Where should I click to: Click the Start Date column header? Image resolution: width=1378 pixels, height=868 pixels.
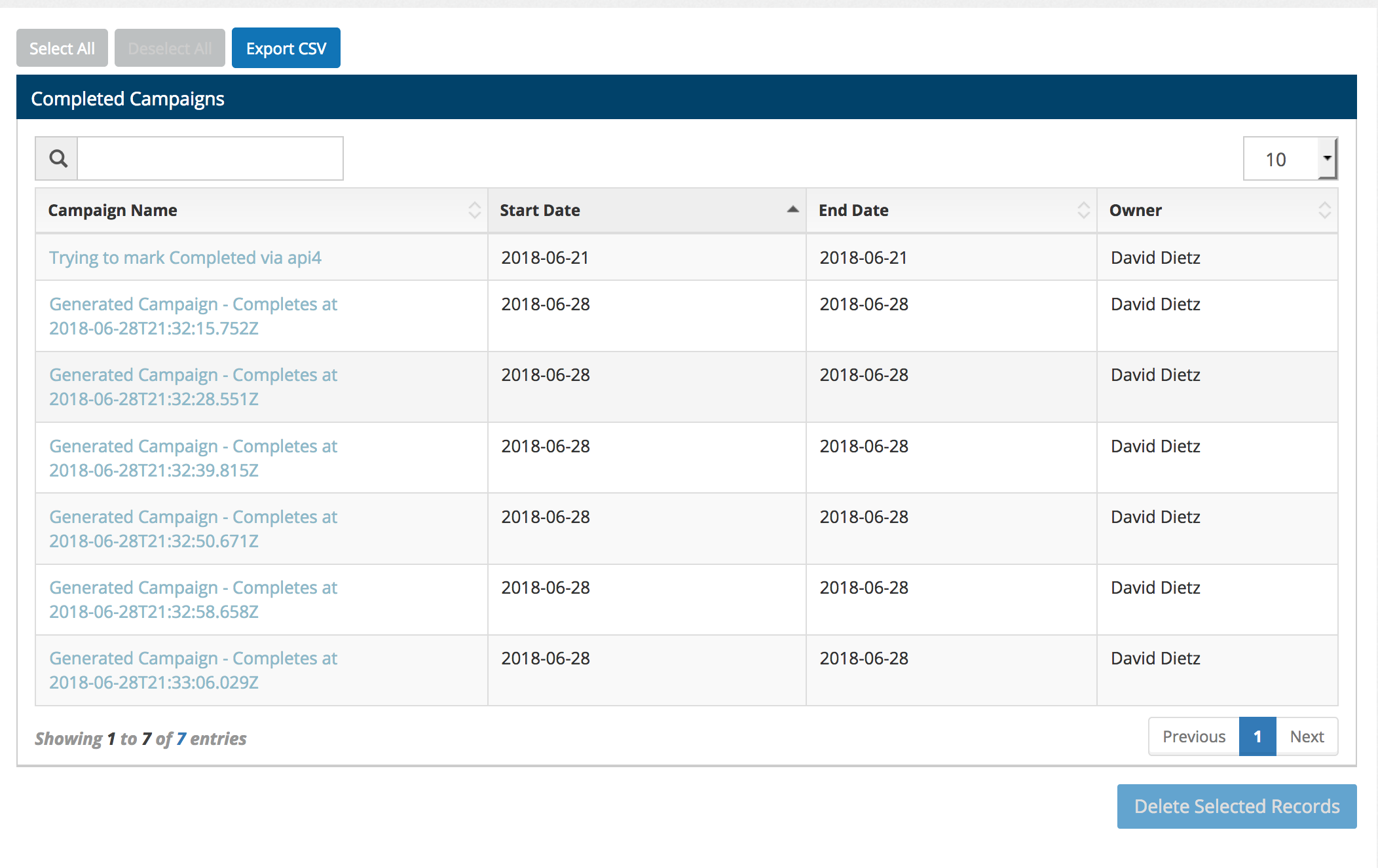(540, 210)
